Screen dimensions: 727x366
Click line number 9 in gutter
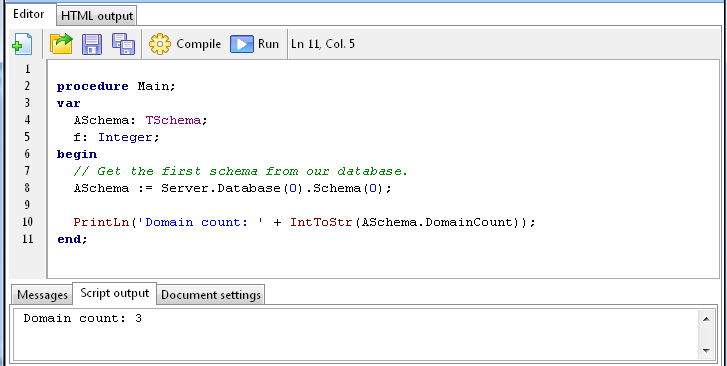point(27,205)
